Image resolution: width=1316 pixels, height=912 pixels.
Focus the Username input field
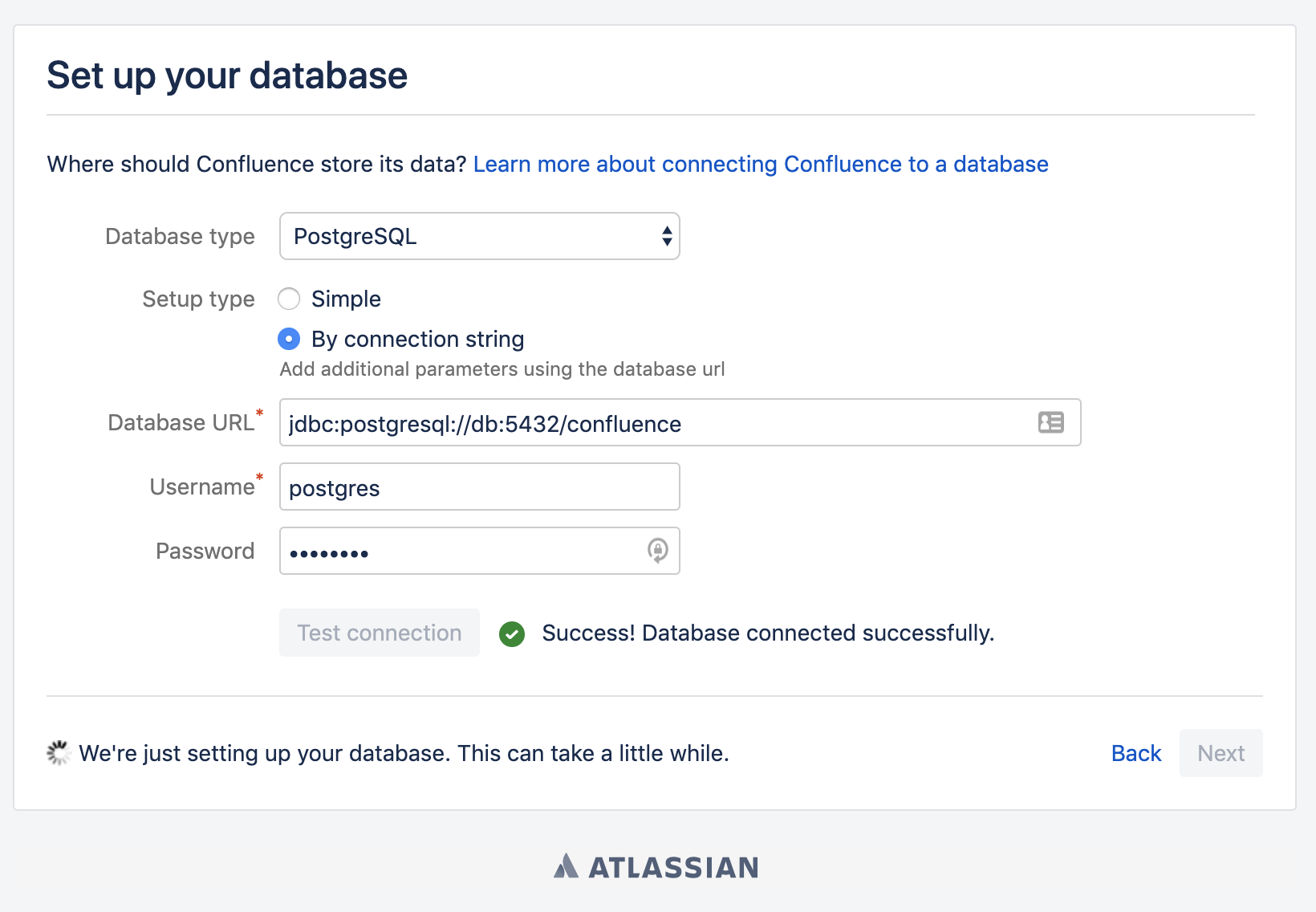pos(480,487)
